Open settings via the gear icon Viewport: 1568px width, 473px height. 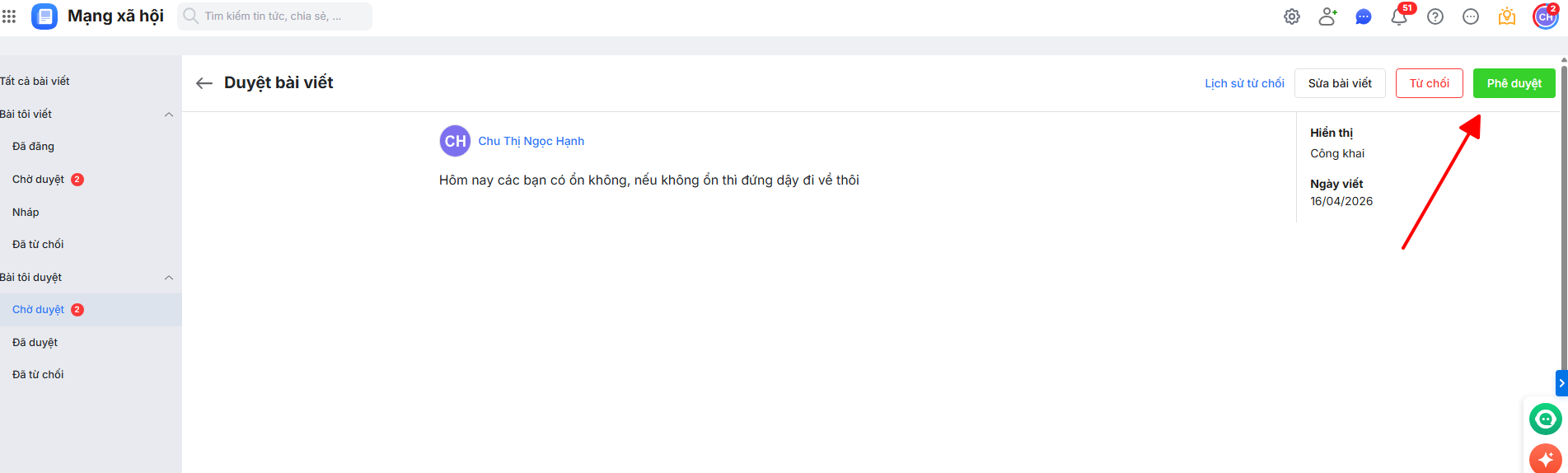1291,16
